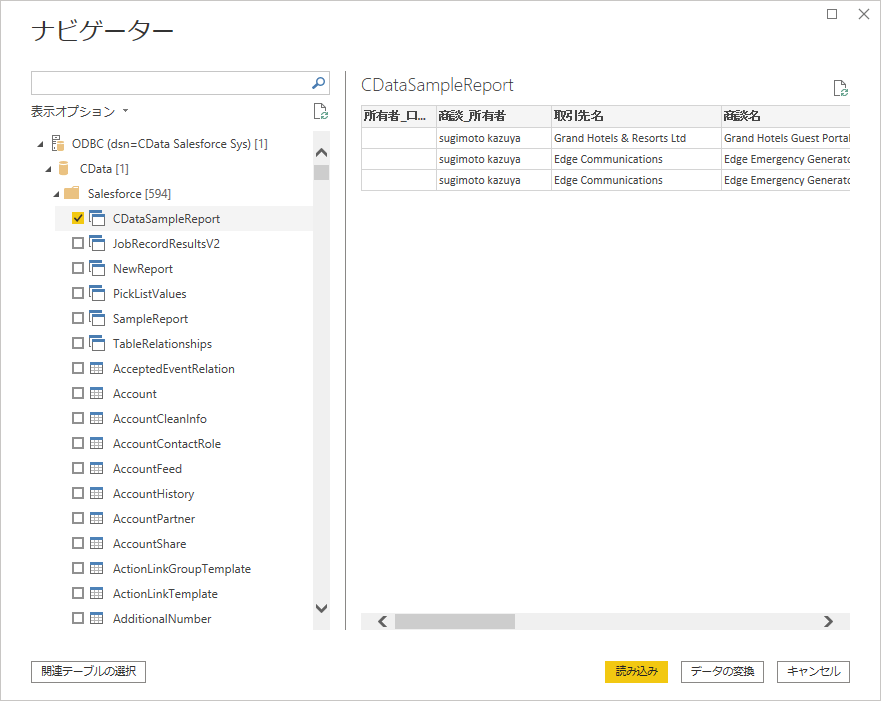Click the preview horizontal scrollbar thumb
The image size is (881, 701).
(x=454, y=621)
